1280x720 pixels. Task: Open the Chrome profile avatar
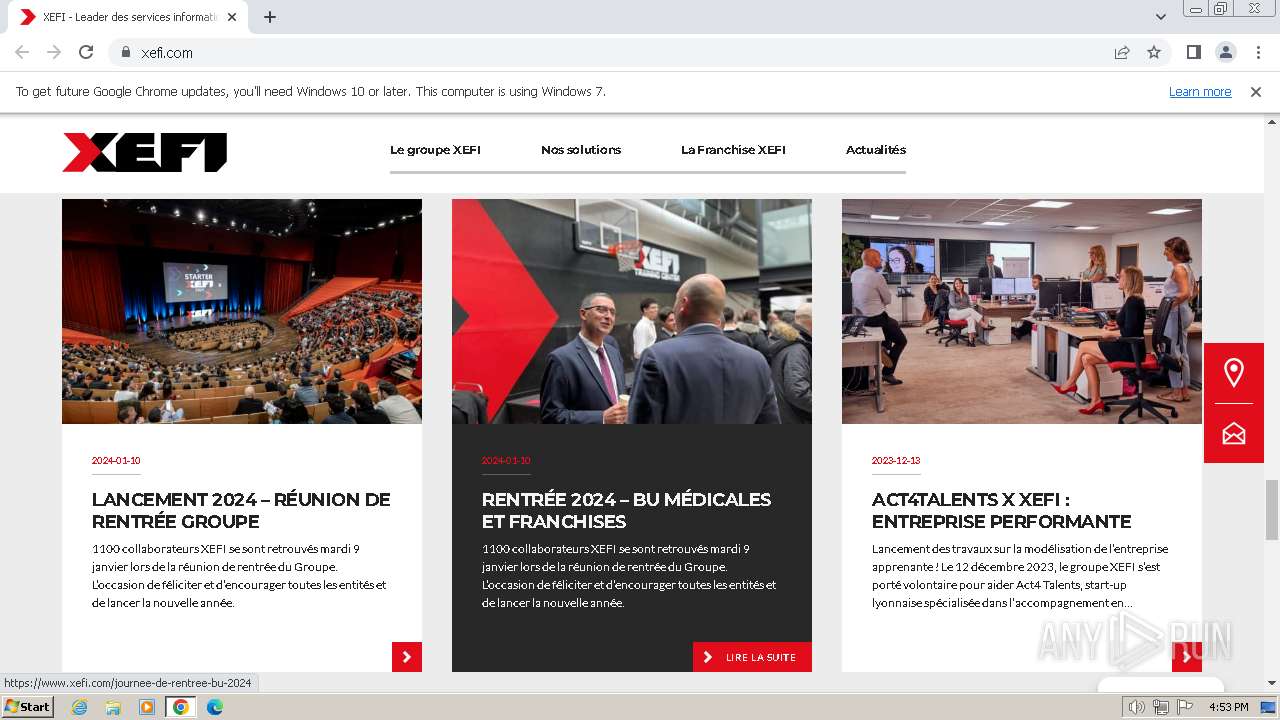[x=1225, y=52]
